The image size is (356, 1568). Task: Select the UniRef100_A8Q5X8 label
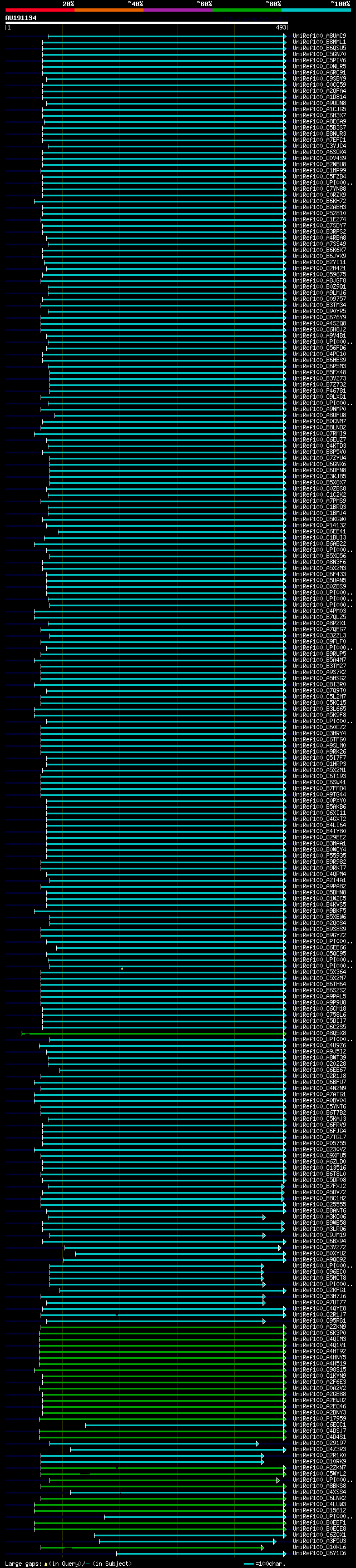click(319, 1033)
